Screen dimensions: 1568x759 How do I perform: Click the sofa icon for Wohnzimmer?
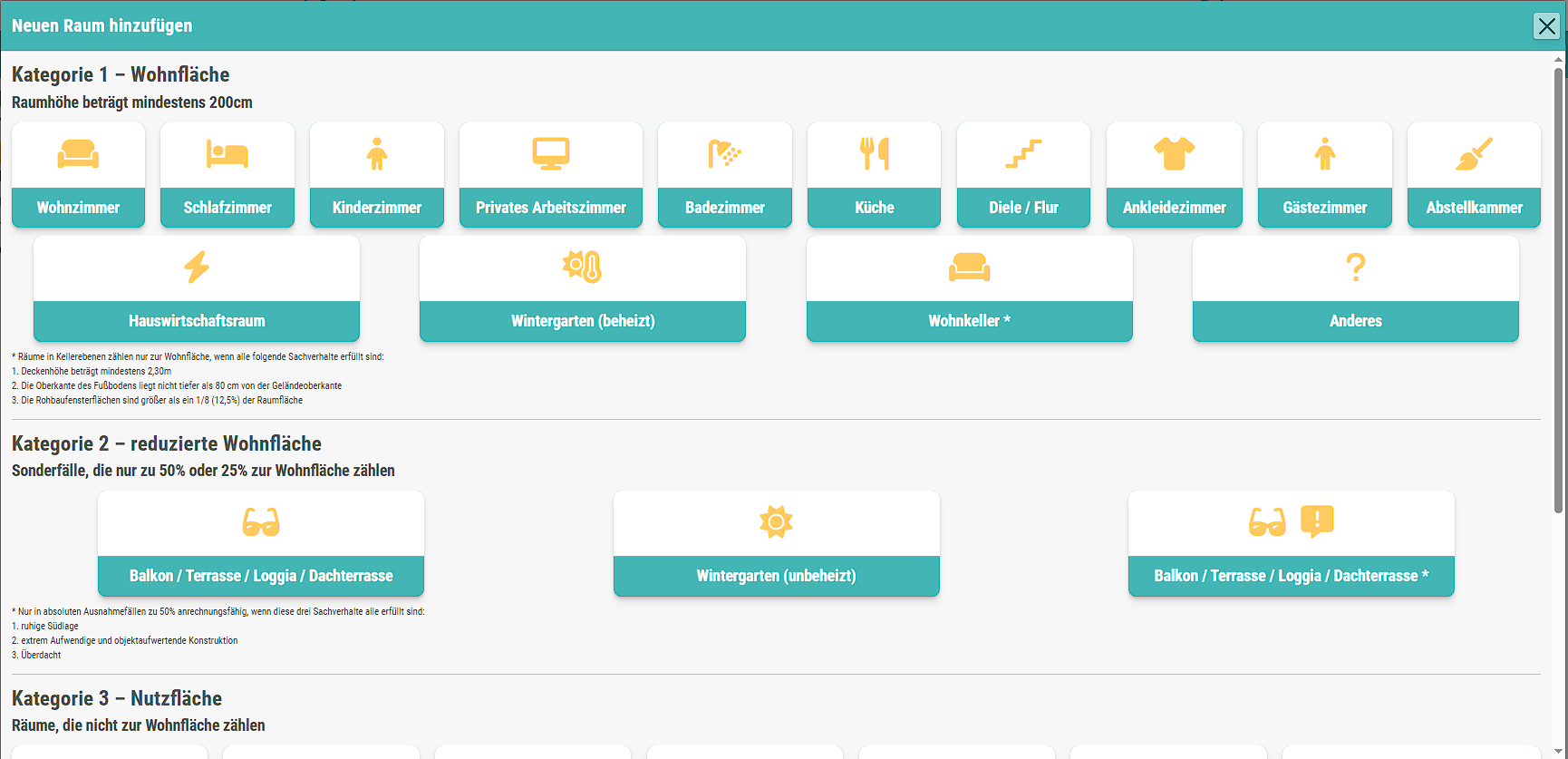[x=78, y=154]
